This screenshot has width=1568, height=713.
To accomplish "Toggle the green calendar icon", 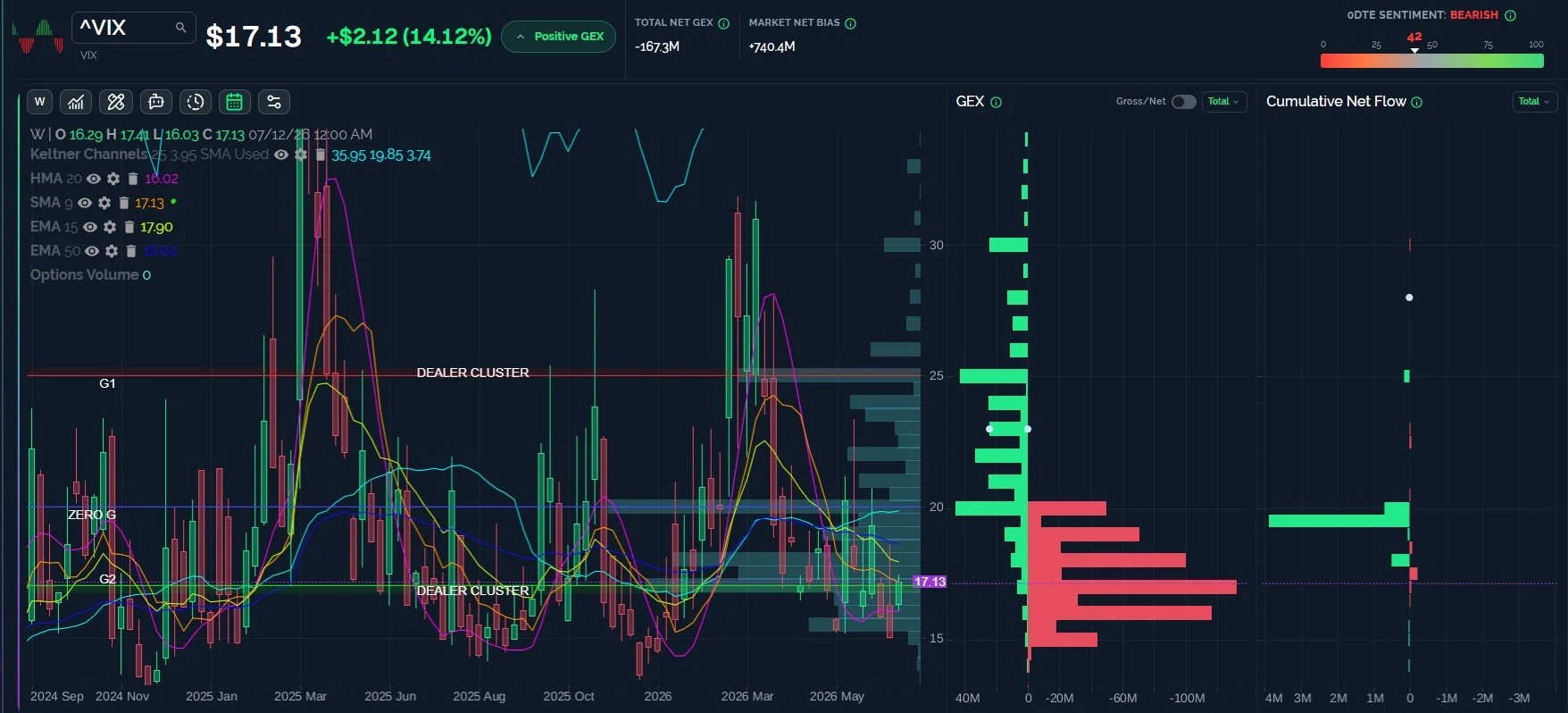I will tap(235, 102).
